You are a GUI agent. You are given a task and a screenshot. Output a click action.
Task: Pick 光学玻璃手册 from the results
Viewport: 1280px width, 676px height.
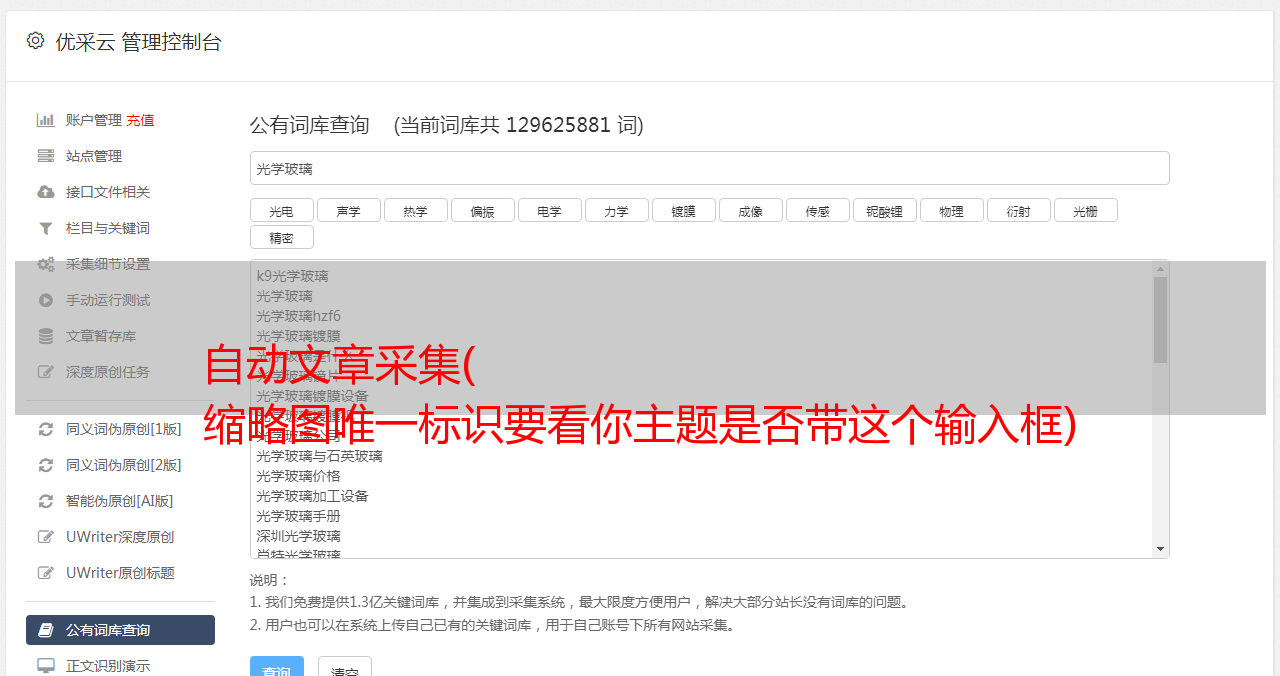(x=701, y=516)
